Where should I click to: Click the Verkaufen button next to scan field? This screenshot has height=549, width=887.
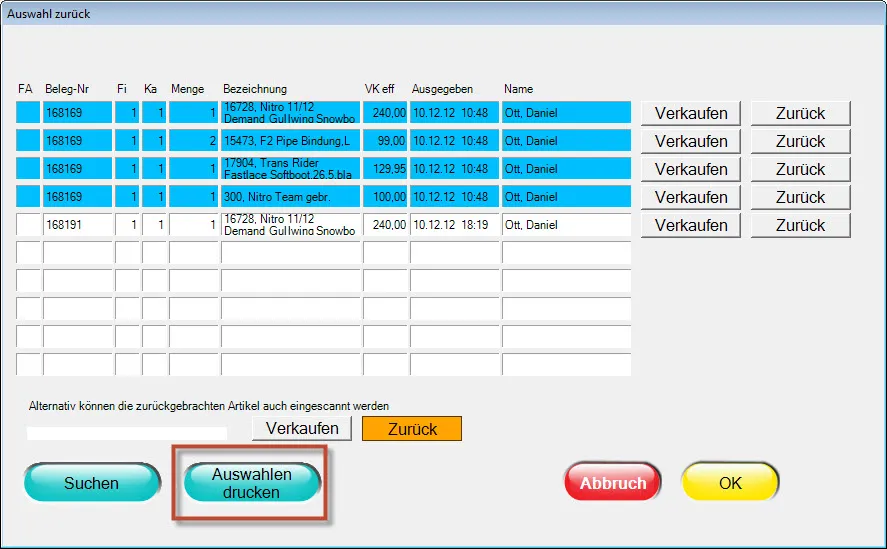coord(302,429)
